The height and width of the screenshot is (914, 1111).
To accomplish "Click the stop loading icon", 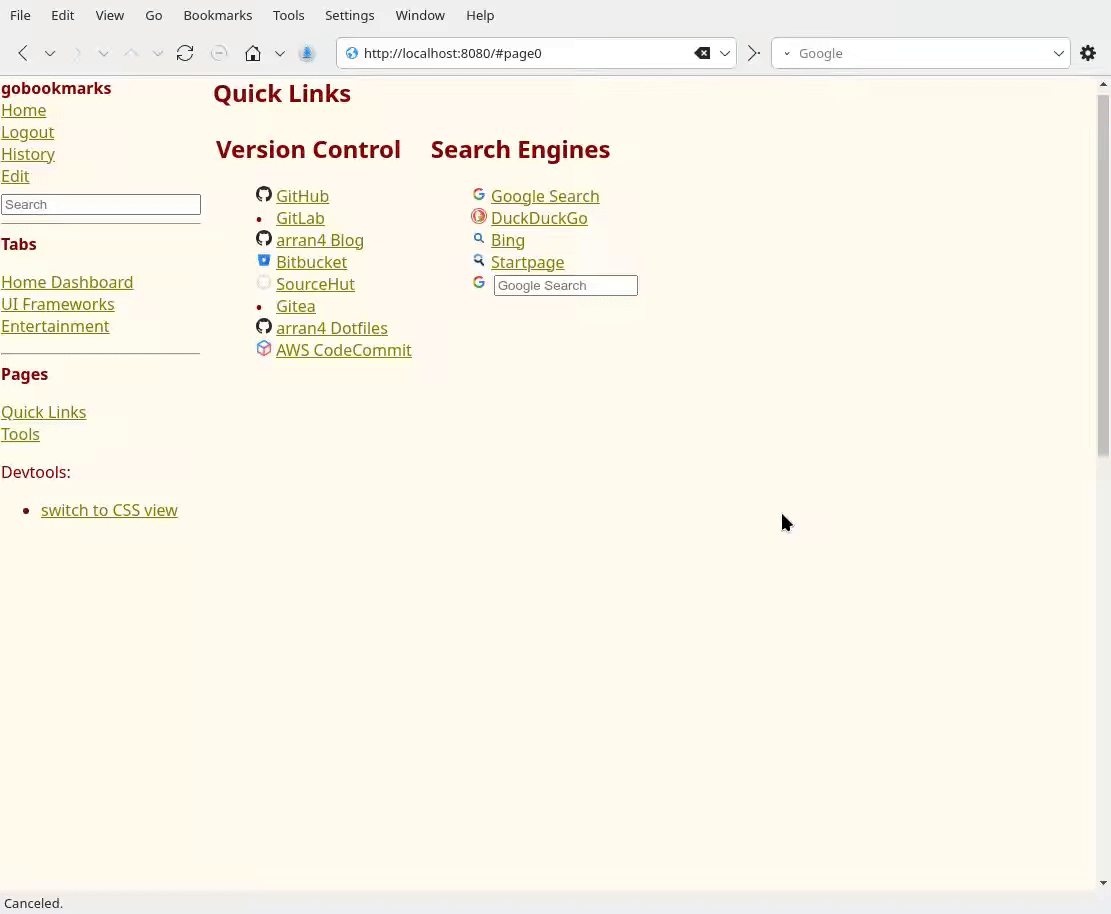I will (219, 53).
